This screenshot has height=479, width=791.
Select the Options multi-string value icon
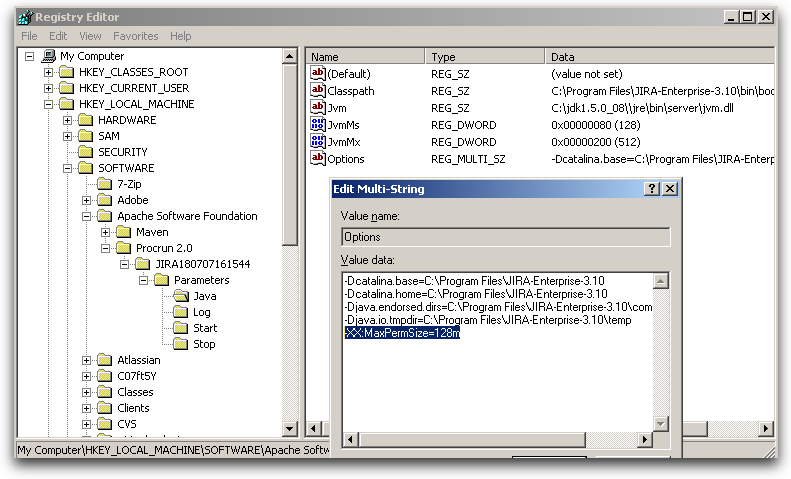(318, 158)
